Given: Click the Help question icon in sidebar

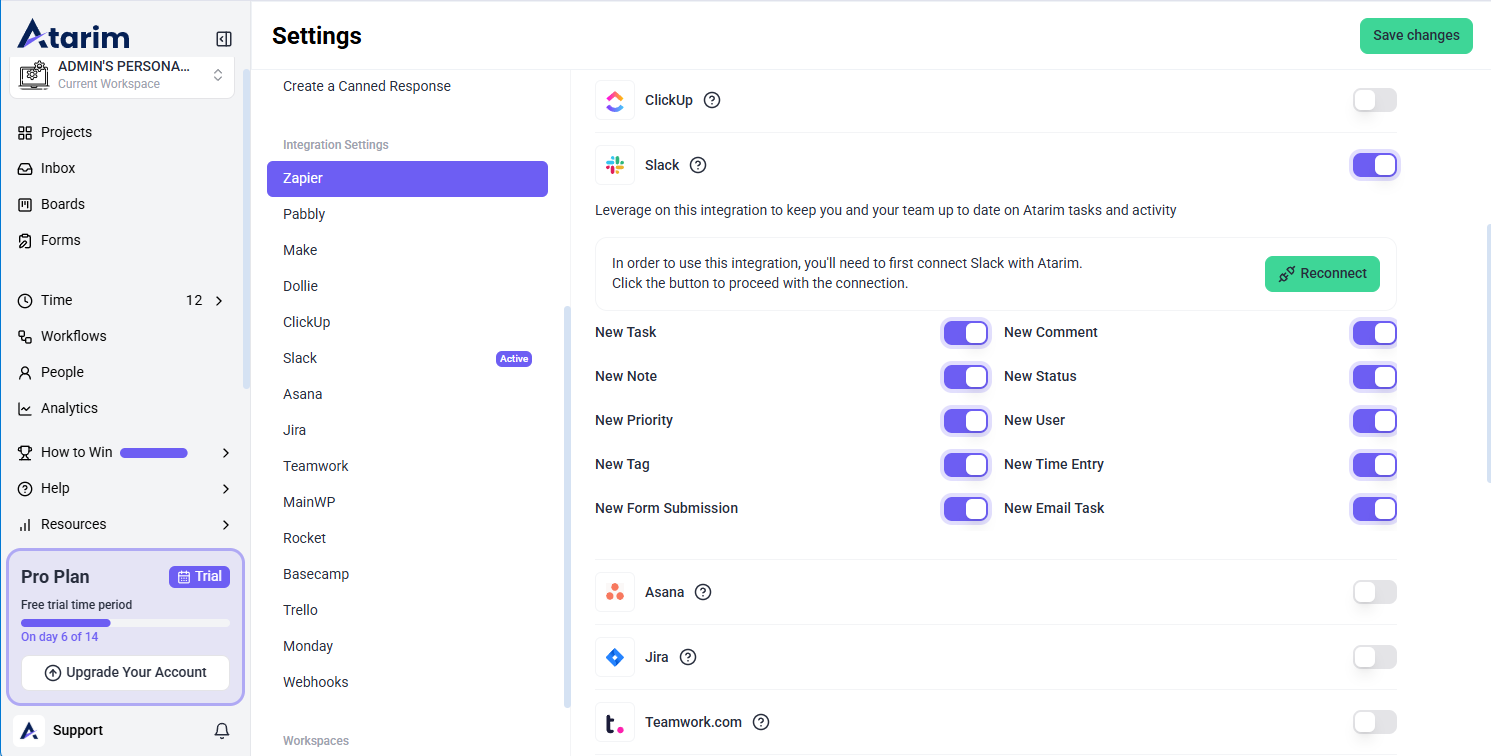Looking at the screenshot, I should tap(25, 489).
